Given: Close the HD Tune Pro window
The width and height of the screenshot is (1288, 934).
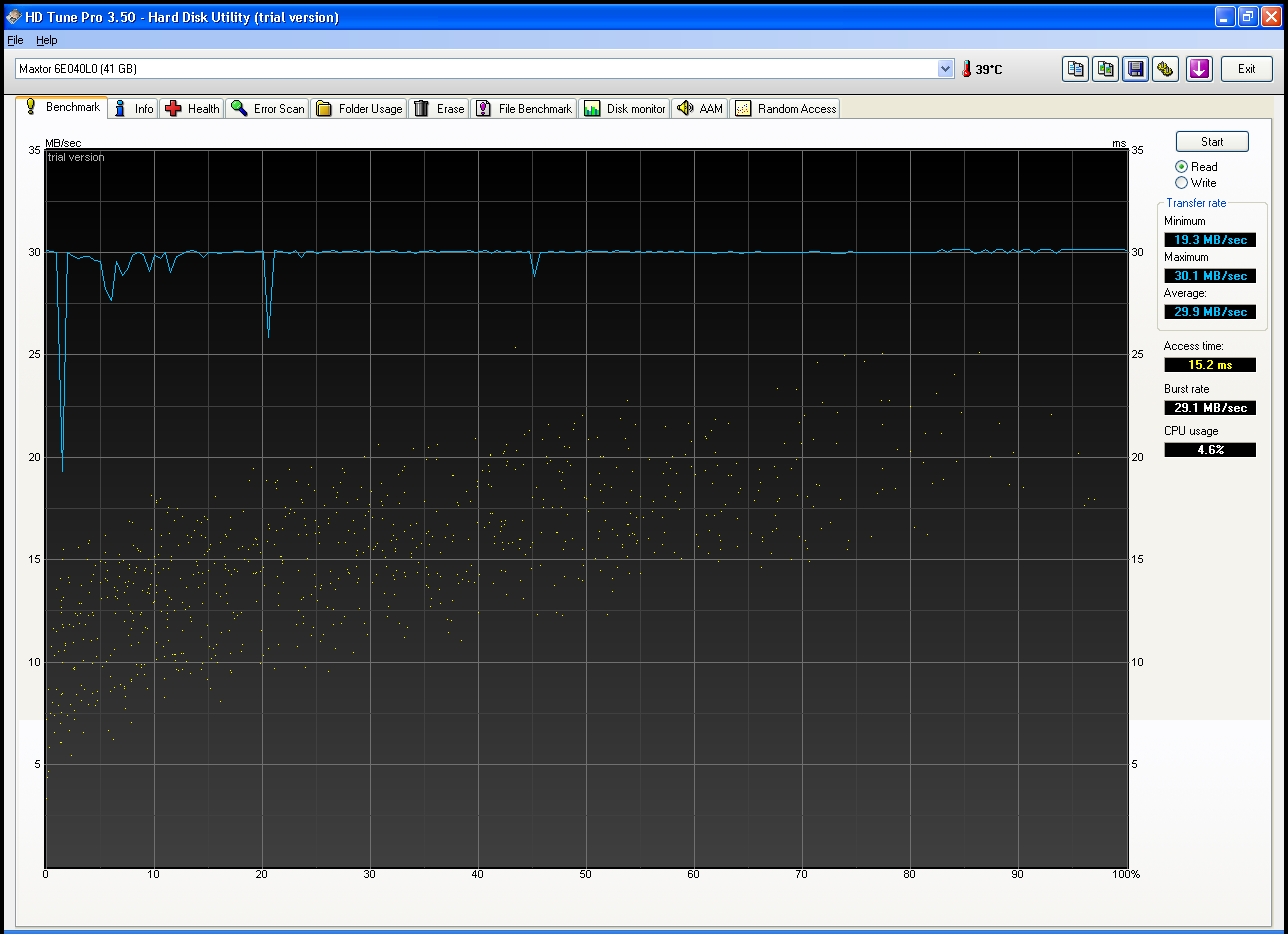Looking at the screenshot, I should 1271,16.
